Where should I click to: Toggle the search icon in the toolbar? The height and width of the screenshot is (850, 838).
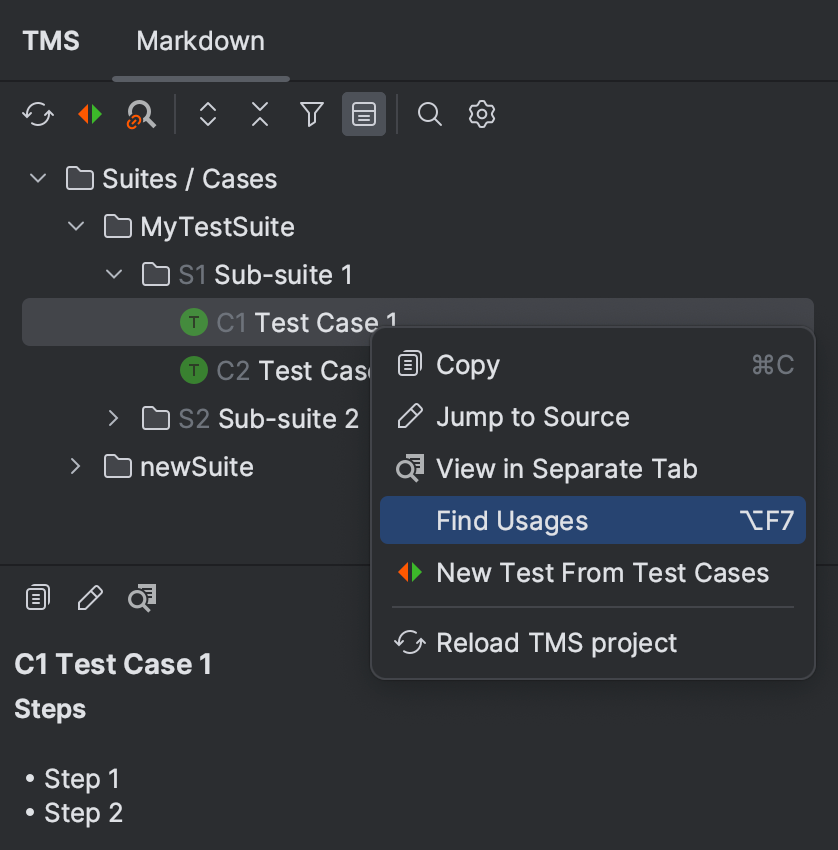(429, 114)
